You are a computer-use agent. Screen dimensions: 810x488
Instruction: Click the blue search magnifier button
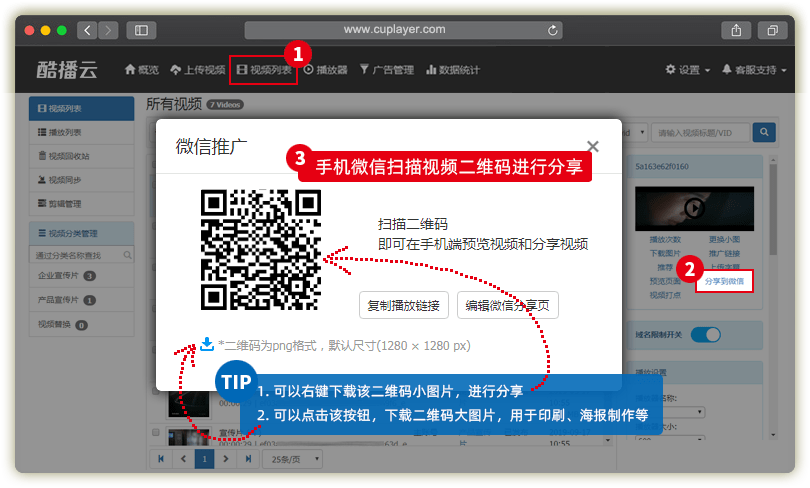(x=765, y=132)
